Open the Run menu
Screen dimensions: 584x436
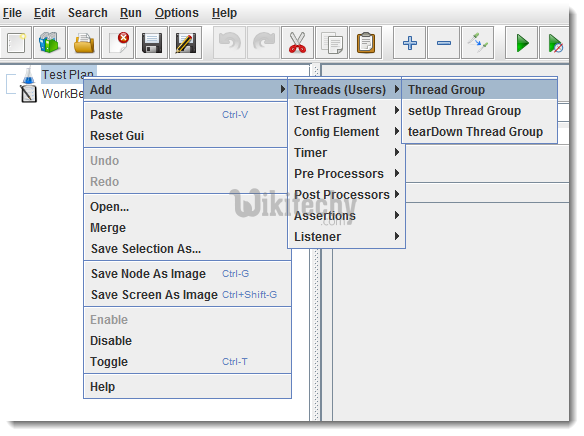point(130,13)
